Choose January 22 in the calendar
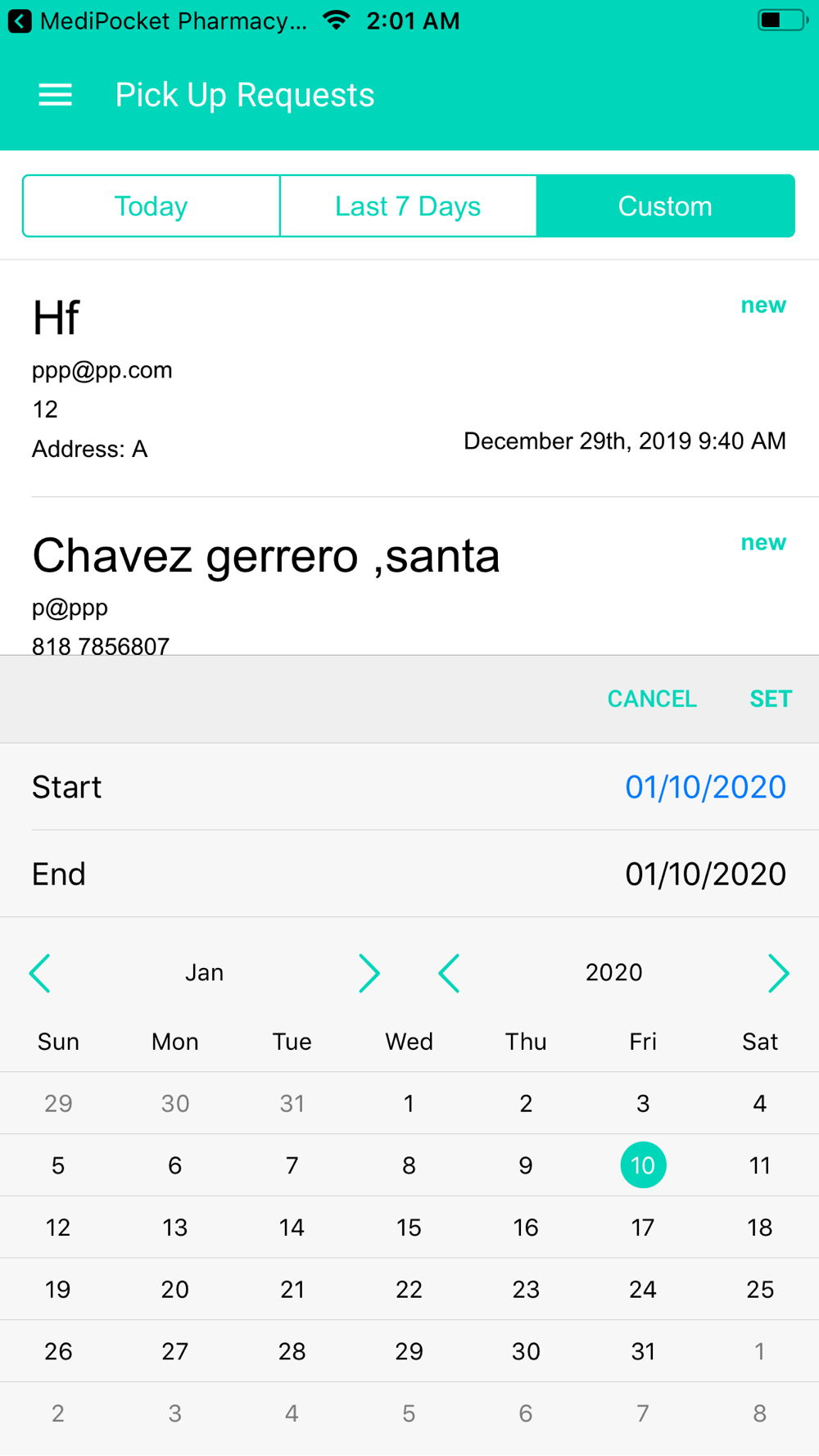The image size is (819, 1456). (x=409, y=1289)
